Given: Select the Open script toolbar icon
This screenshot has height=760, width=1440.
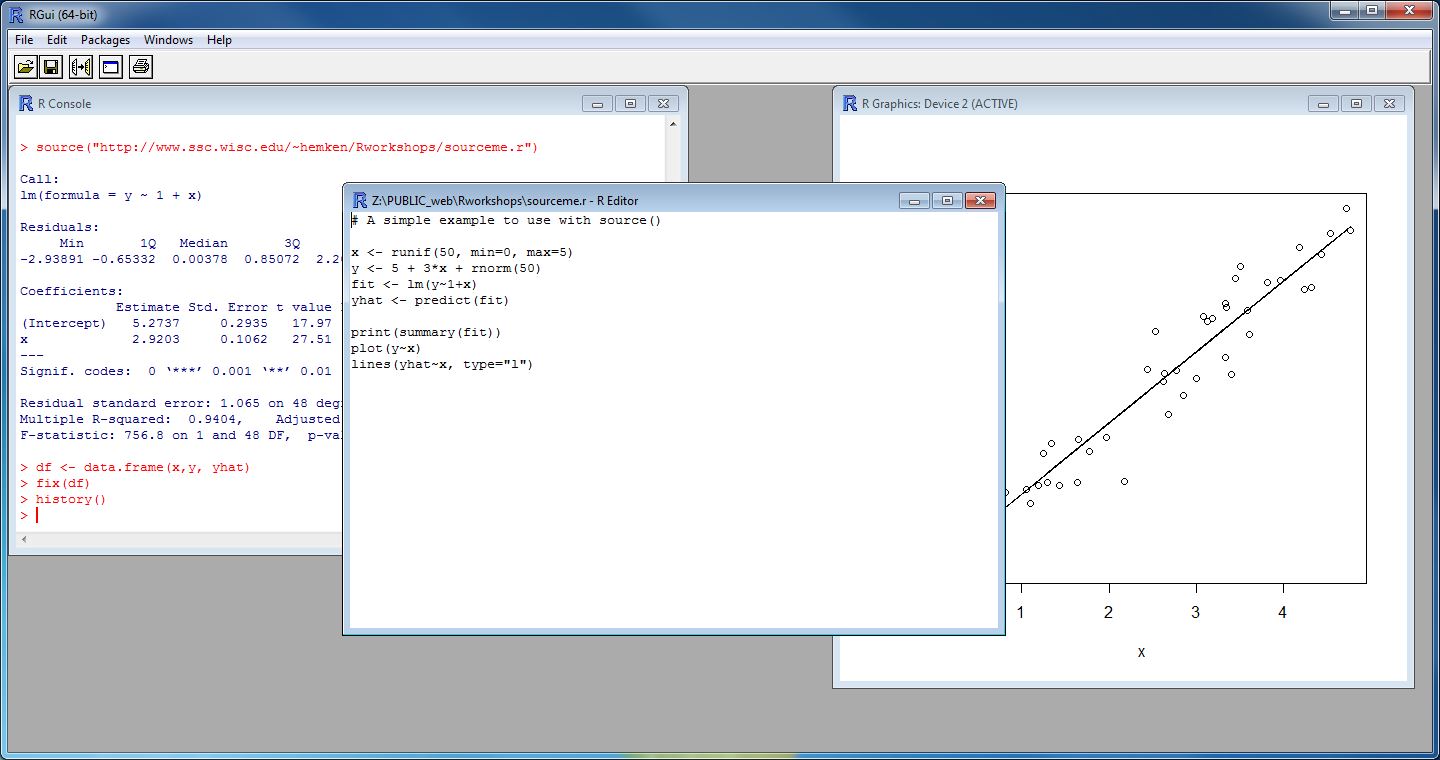Looking at the screenshot, I should [x=24, y=66].
